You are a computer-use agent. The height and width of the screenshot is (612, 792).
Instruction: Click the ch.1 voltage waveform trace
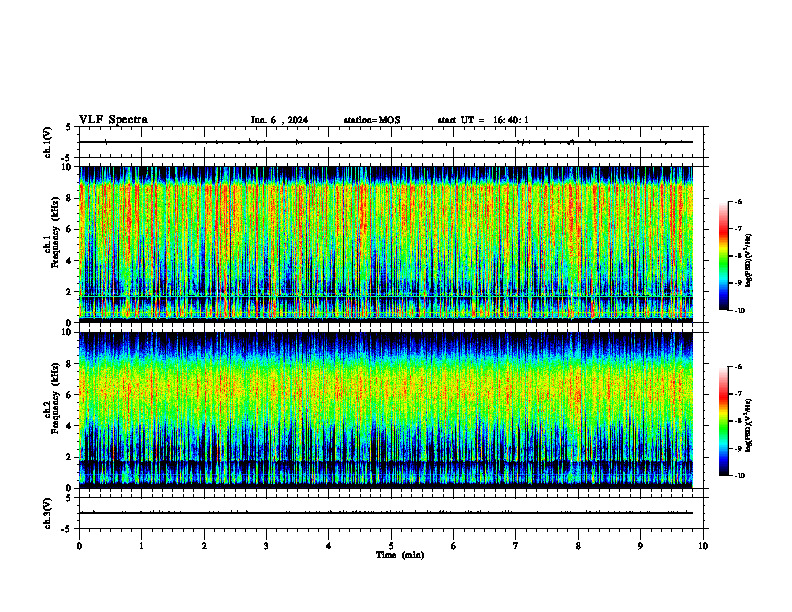[x=386, y=142]
